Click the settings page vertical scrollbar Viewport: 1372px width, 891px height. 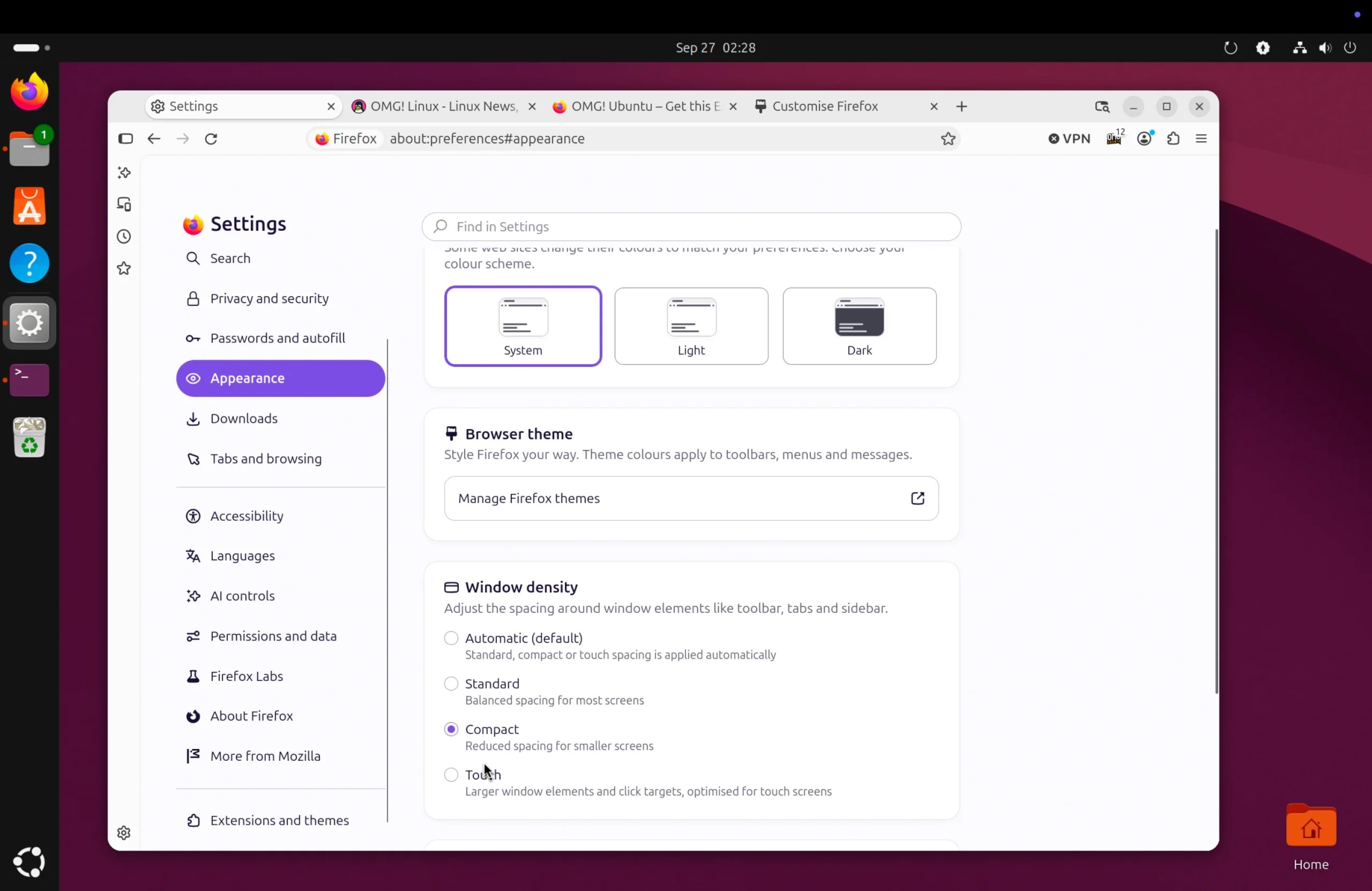(x=1216, y=461)
